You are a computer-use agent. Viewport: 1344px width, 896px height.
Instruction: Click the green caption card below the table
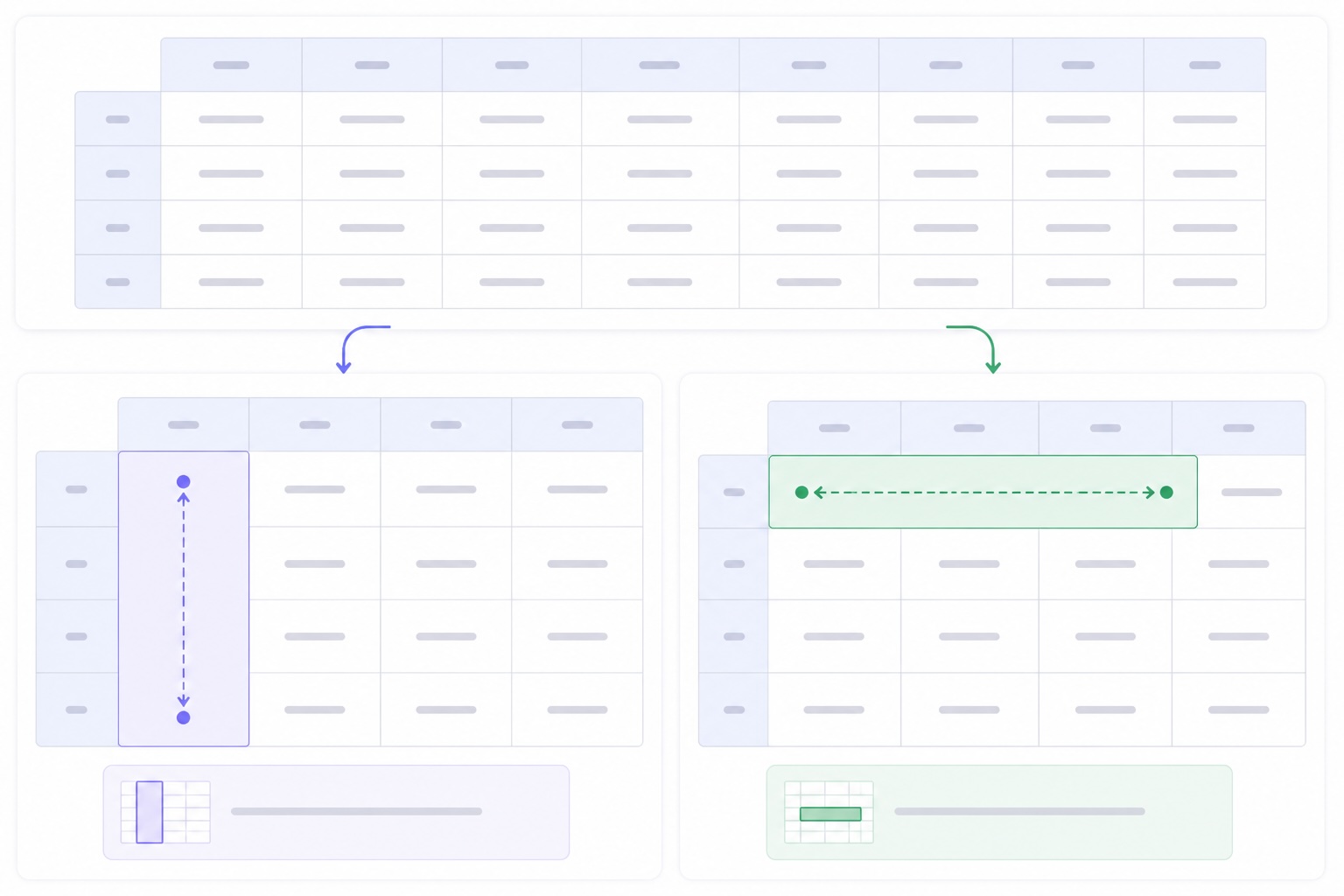[999, 812]
